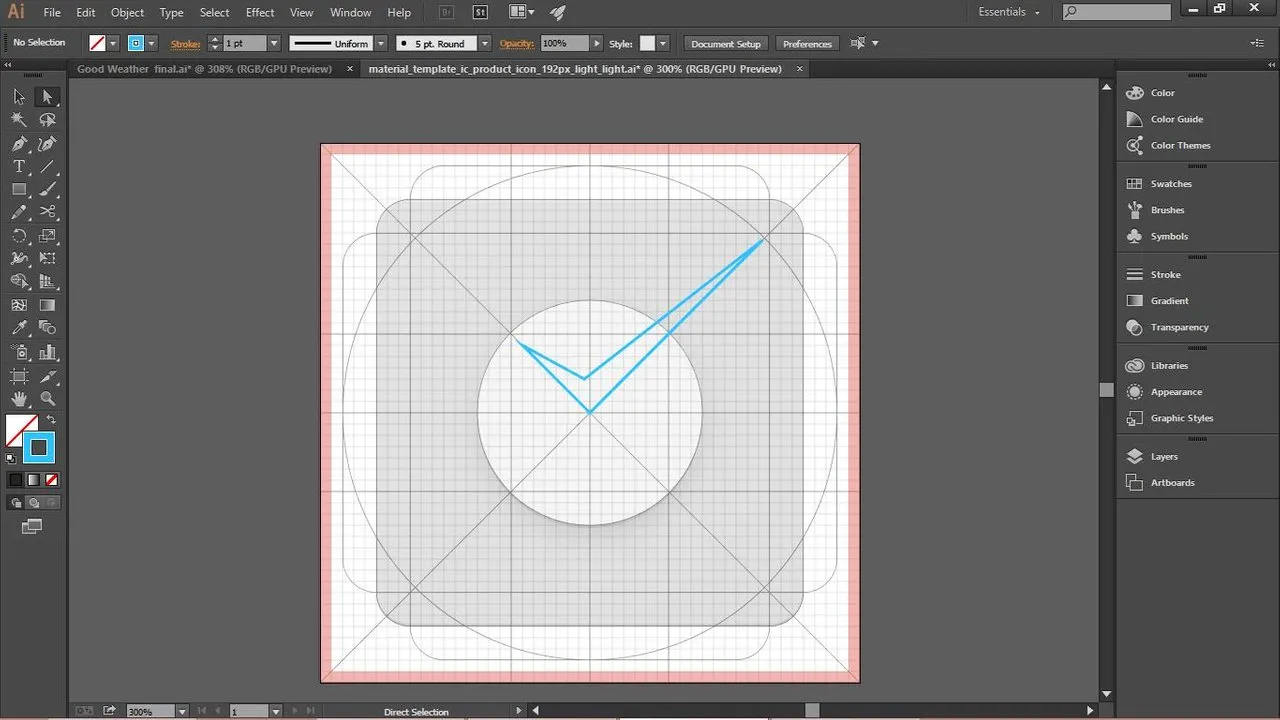Select the Selection tool (black arrow)
The width and height of the screenshot is (1280, 720).
(19, 97)
